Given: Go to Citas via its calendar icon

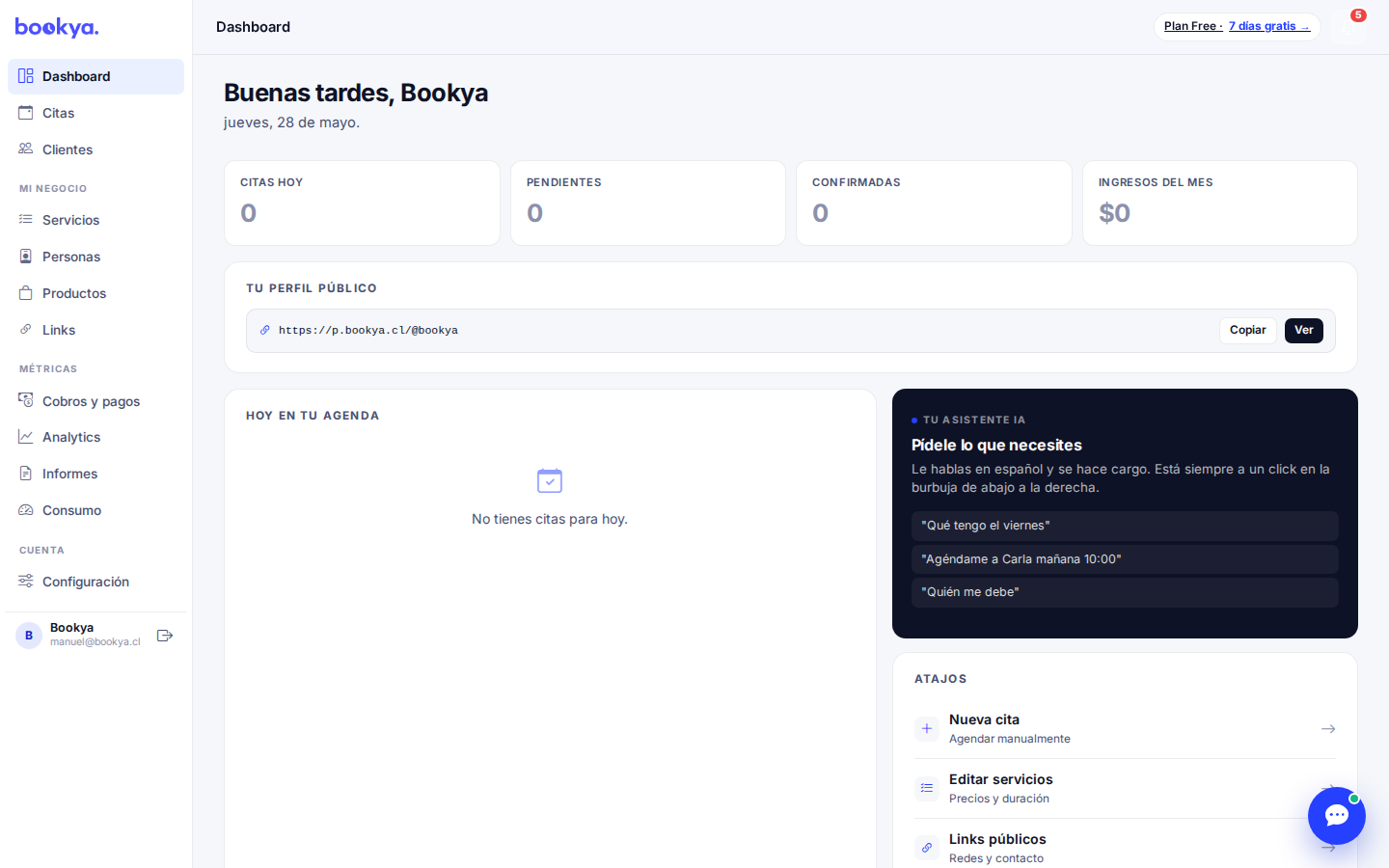Looking at the screenshot, I should coord(26,113).
